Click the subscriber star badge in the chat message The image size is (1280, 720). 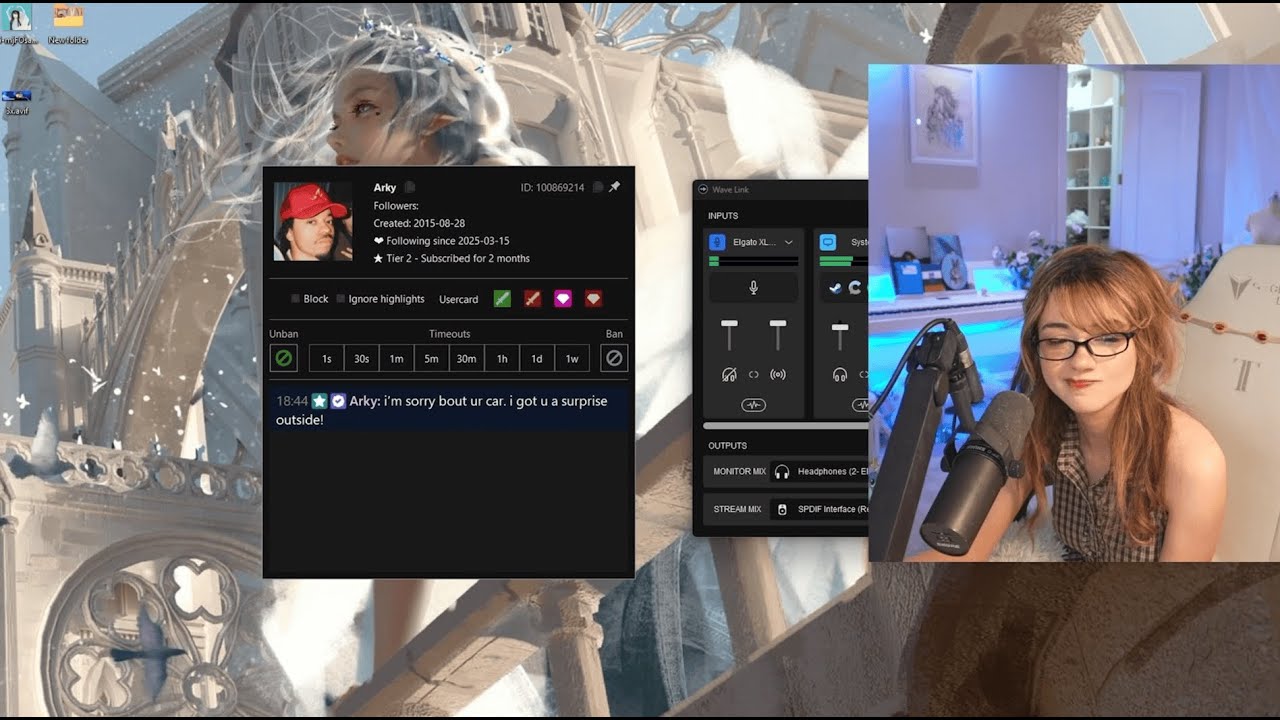[x=320, y=400]
